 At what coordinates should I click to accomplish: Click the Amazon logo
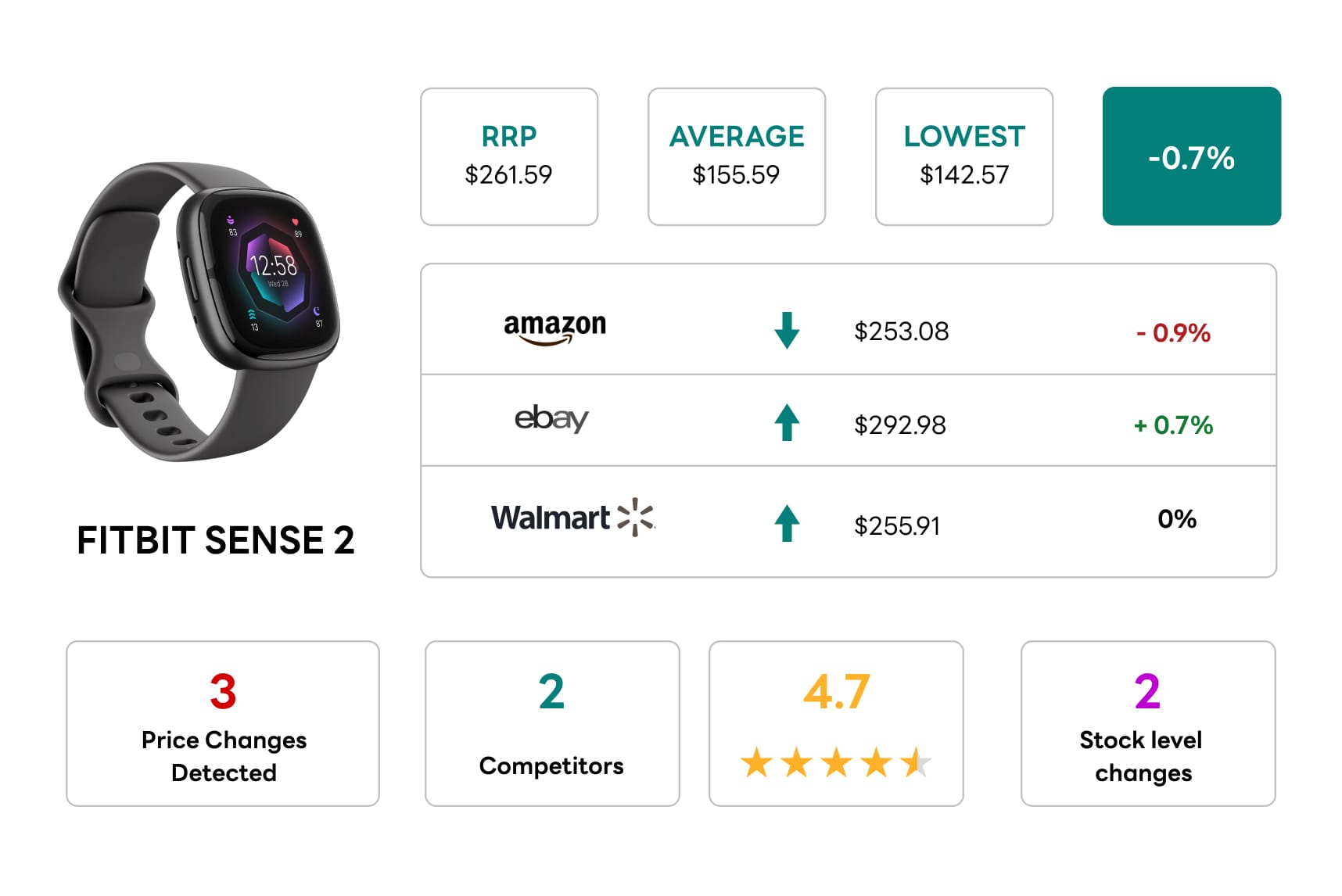pyautogui.click(x=554, y=328)
